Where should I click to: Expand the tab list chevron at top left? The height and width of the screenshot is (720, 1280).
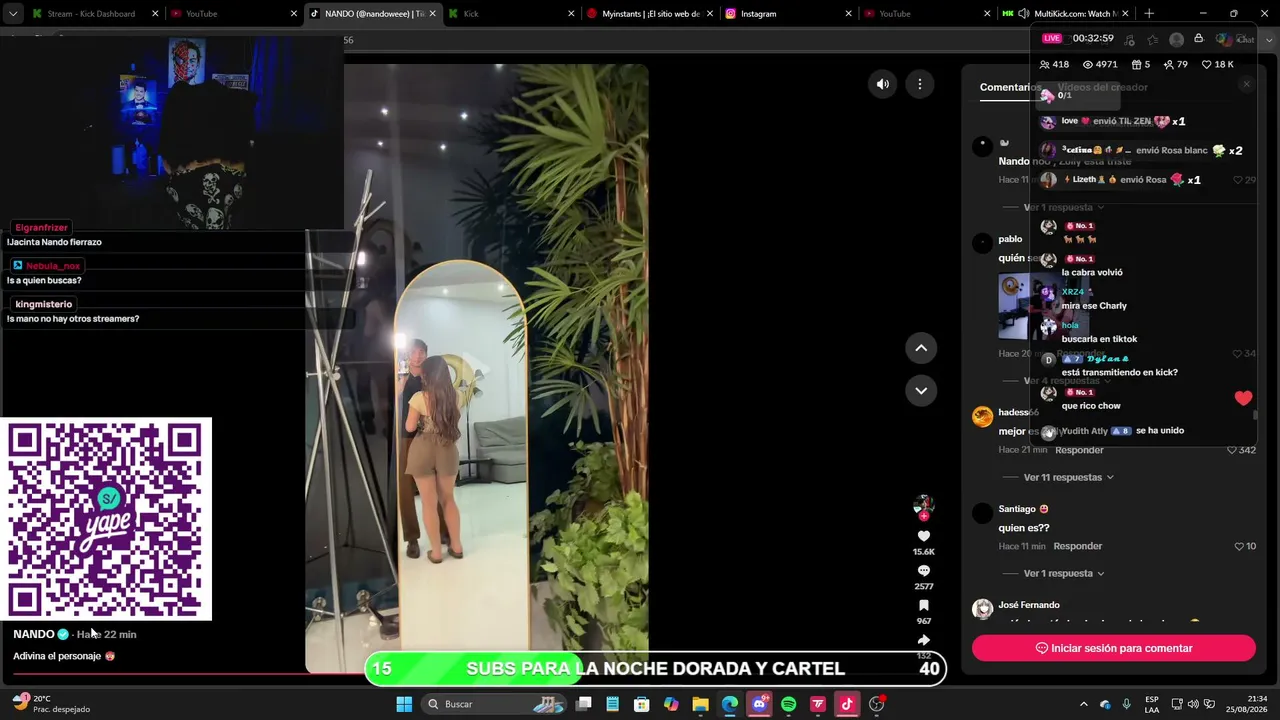click(13, 14)
